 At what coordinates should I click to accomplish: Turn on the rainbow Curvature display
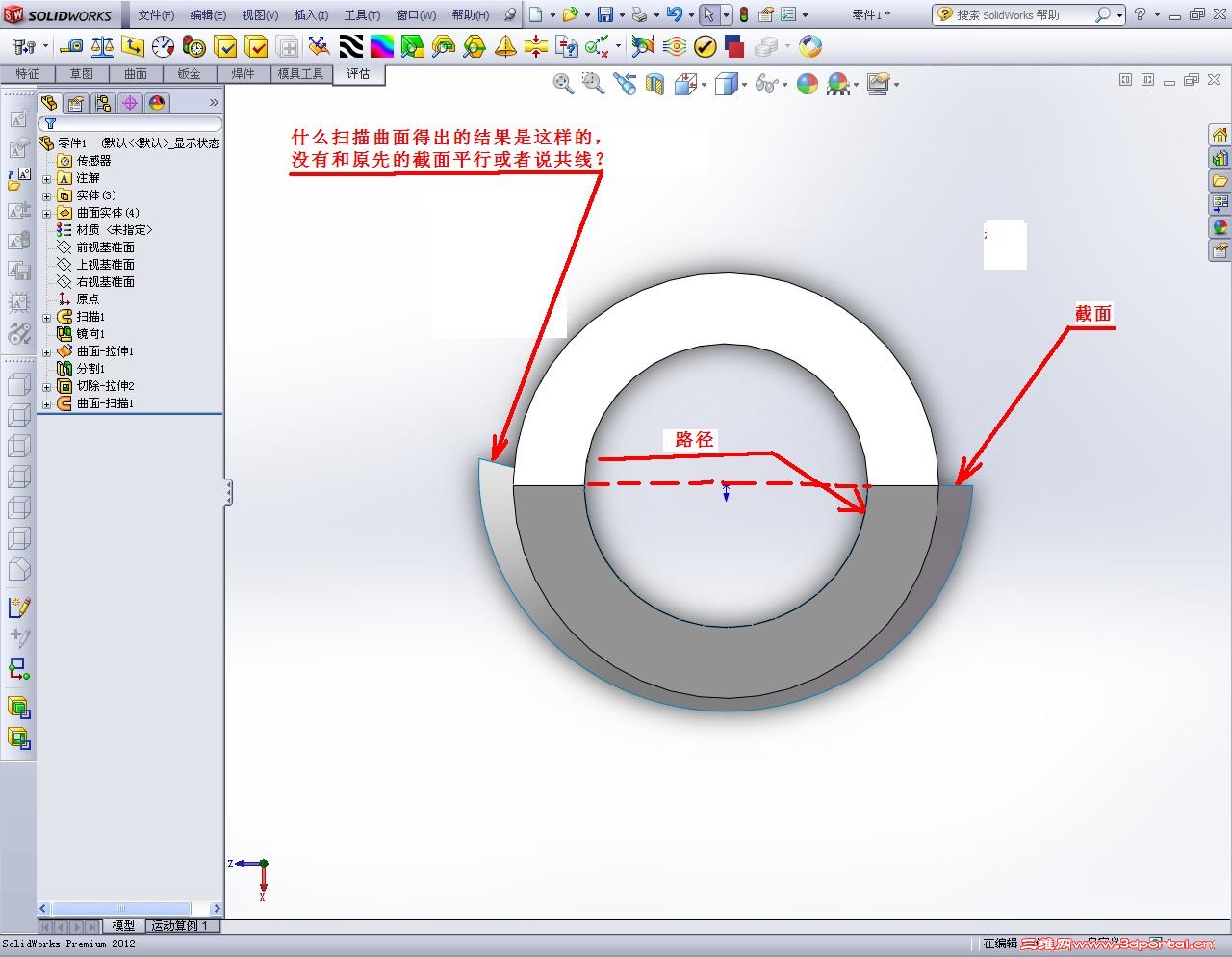point(382,46)
